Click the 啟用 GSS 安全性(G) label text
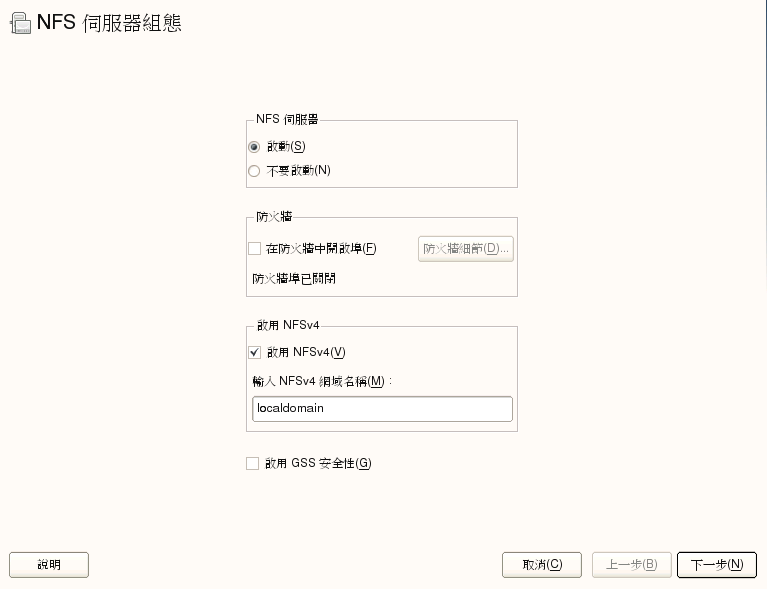The height and width of the screenshot is (589, 767). click(x=318, y=464)
